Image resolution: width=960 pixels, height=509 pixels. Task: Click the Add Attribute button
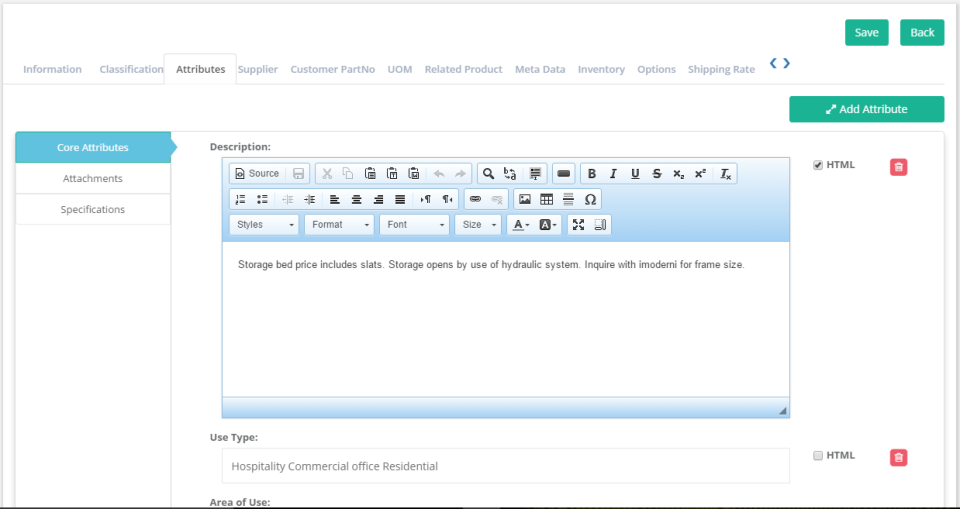pos(866,109)
